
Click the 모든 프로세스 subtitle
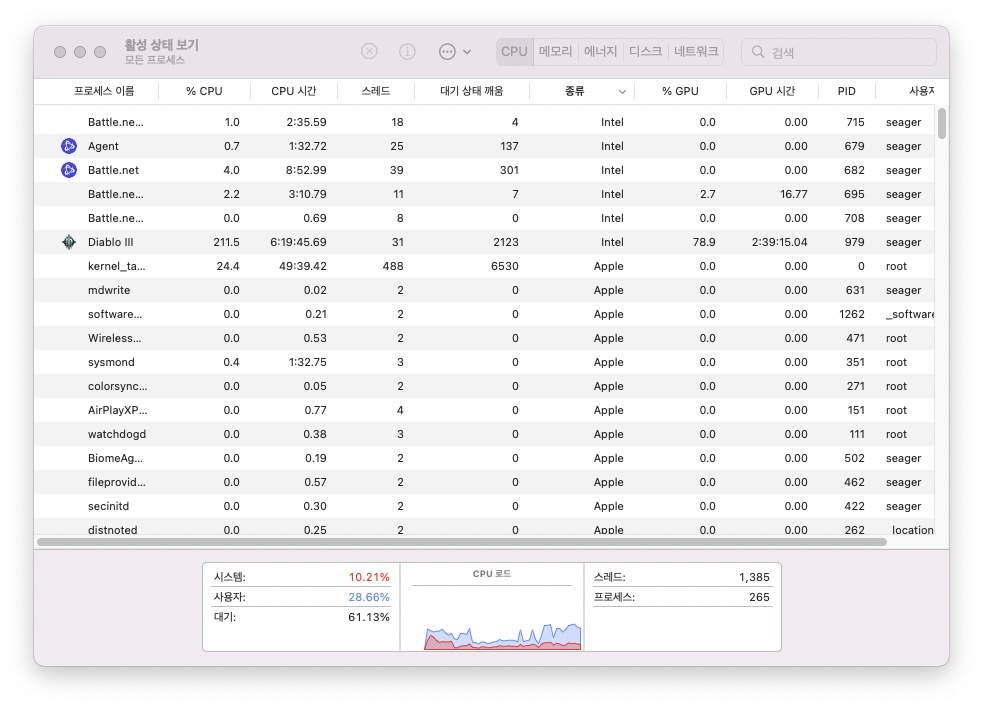[x=154, y=60]
